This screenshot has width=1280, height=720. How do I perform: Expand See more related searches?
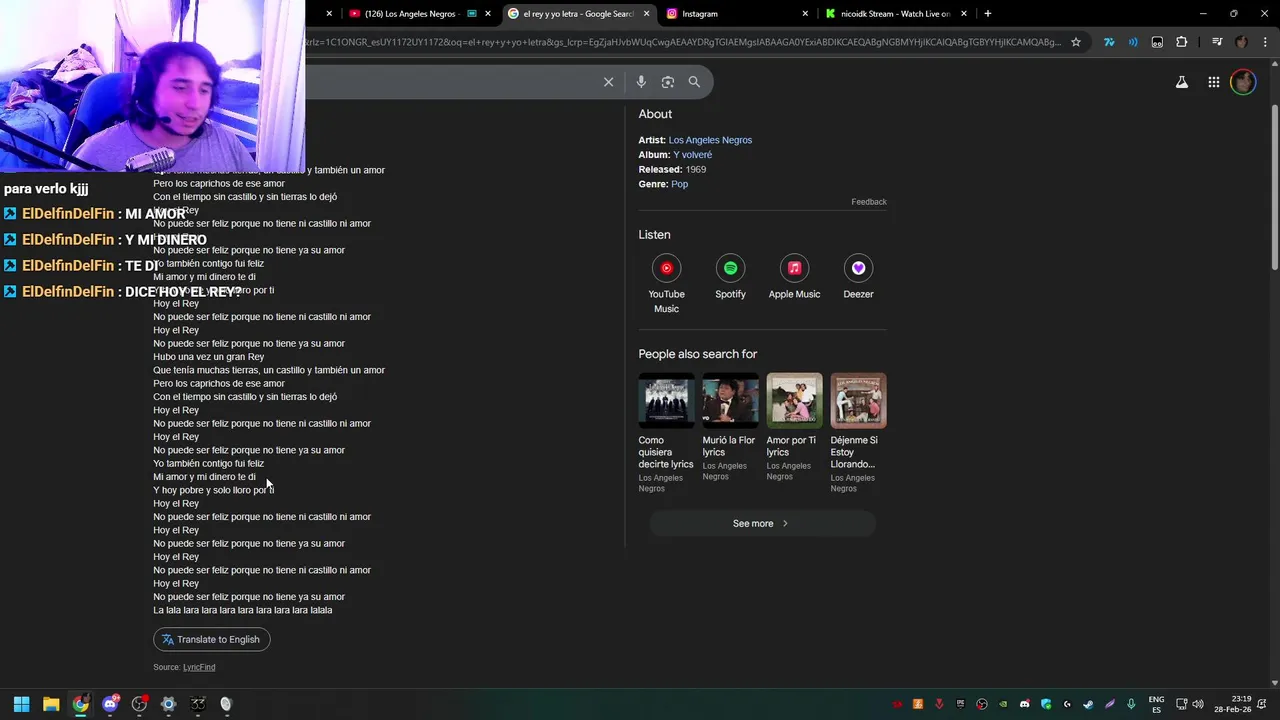(x=762, y=523)
